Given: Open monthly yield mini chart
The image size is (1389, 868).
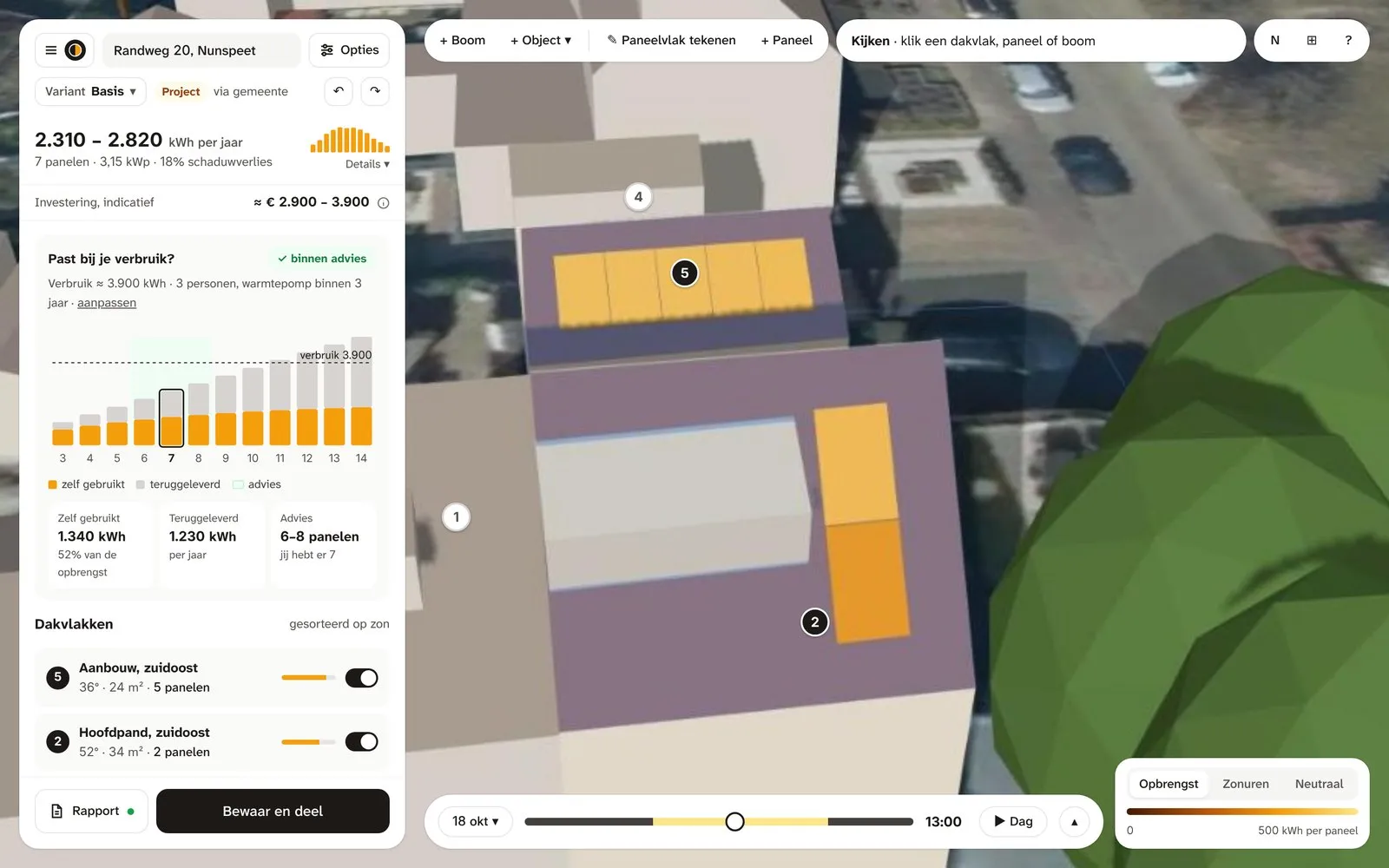Looking at the screenshot, I should 350,140.
